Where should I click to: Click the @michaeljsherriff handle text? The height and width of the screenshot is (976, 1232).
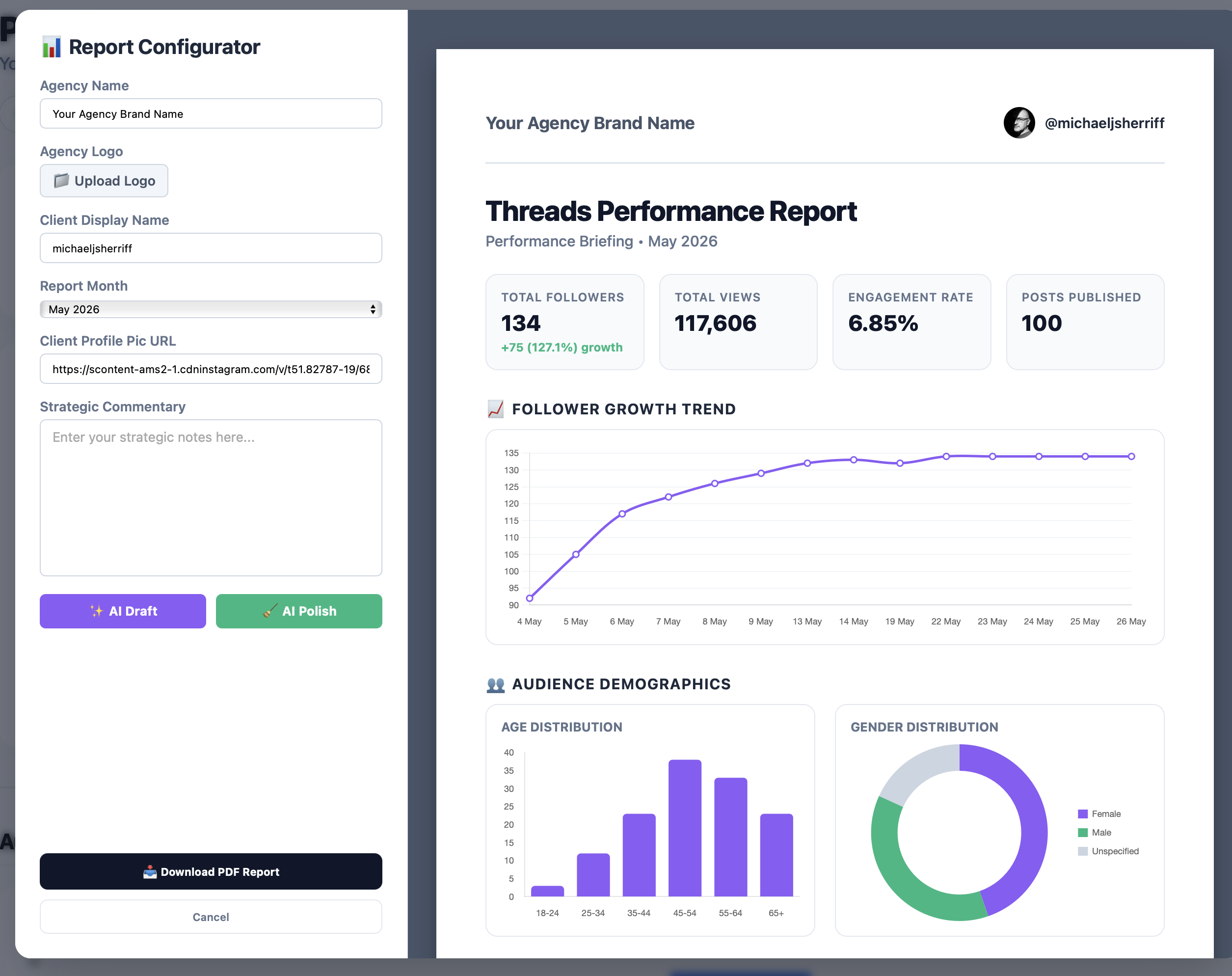click(x=1104, y=123)
